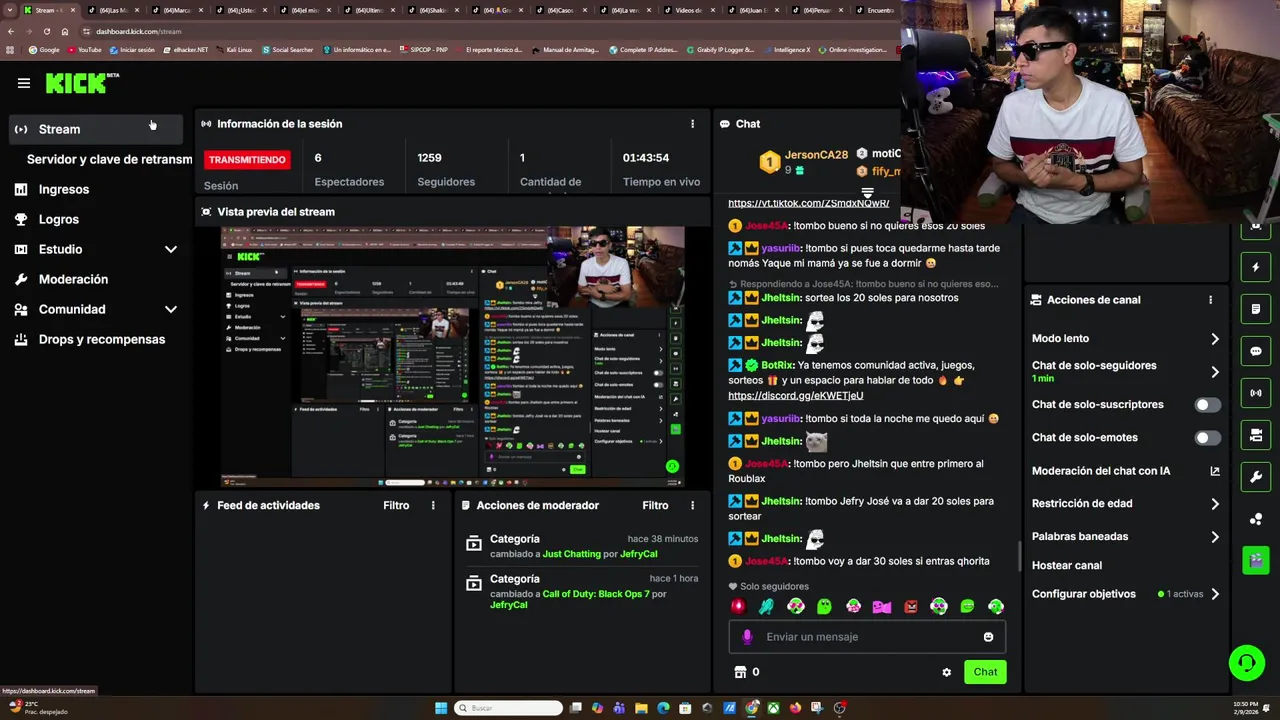Viewport: 1280px width, 720px height.
Task: Open the green headset support button
Action: tap(1246, 663)
